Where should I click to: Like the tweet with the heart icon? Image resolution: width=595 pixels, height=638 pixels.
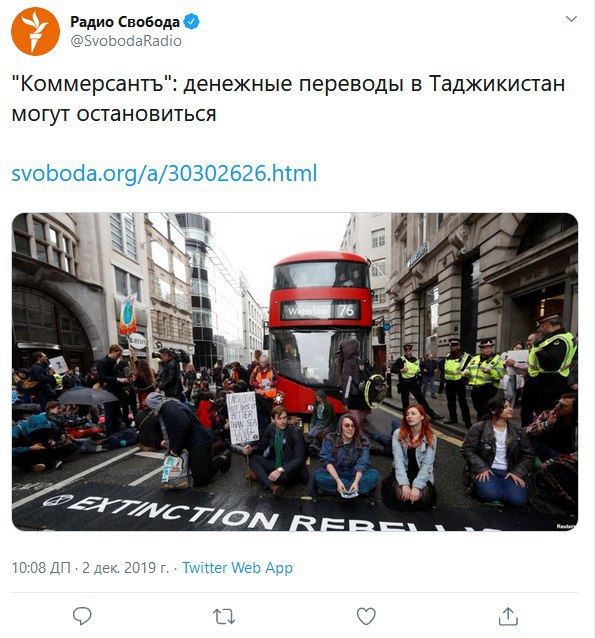366,616
